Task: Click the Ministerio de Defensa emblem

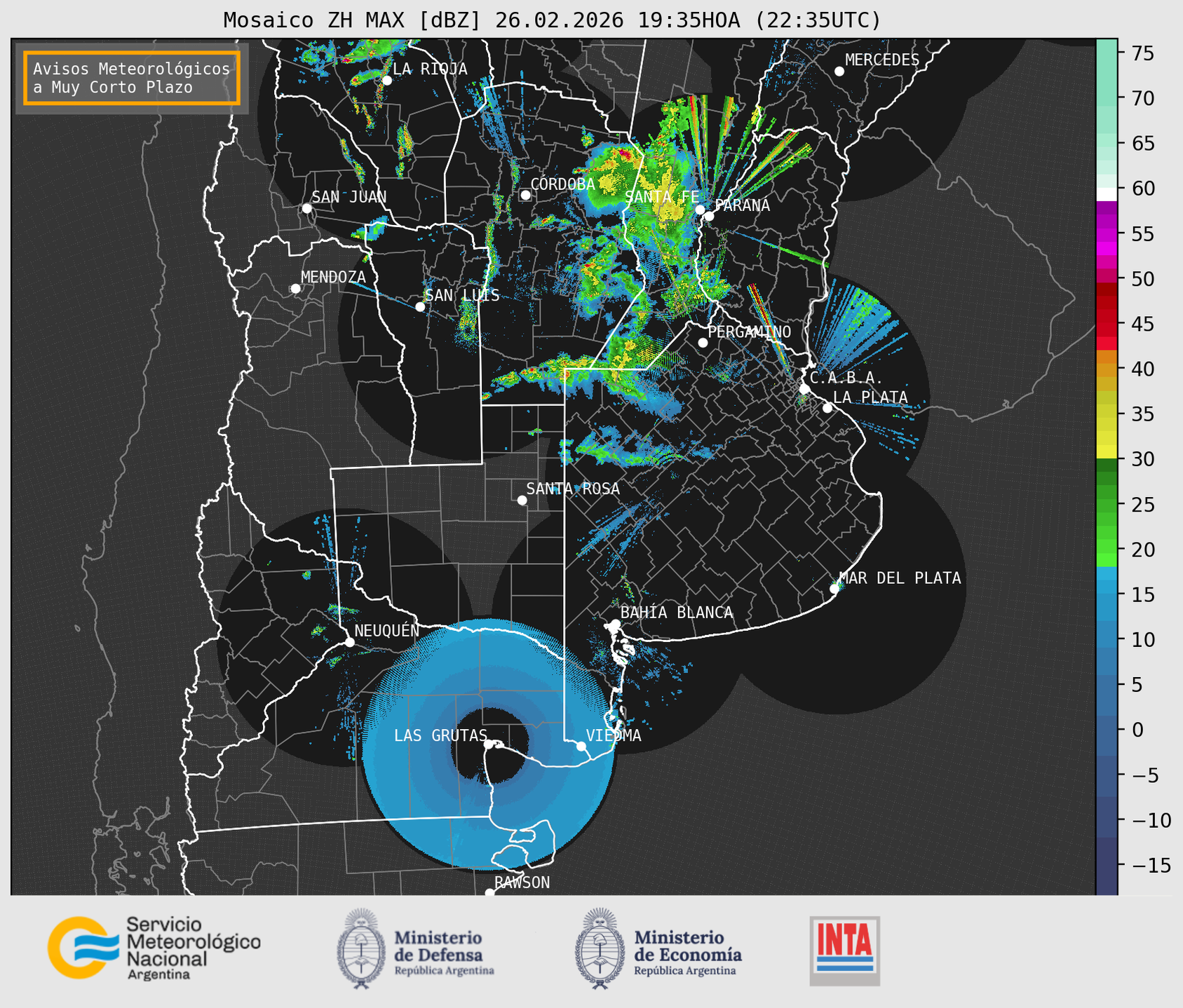Action: (361, 948)
